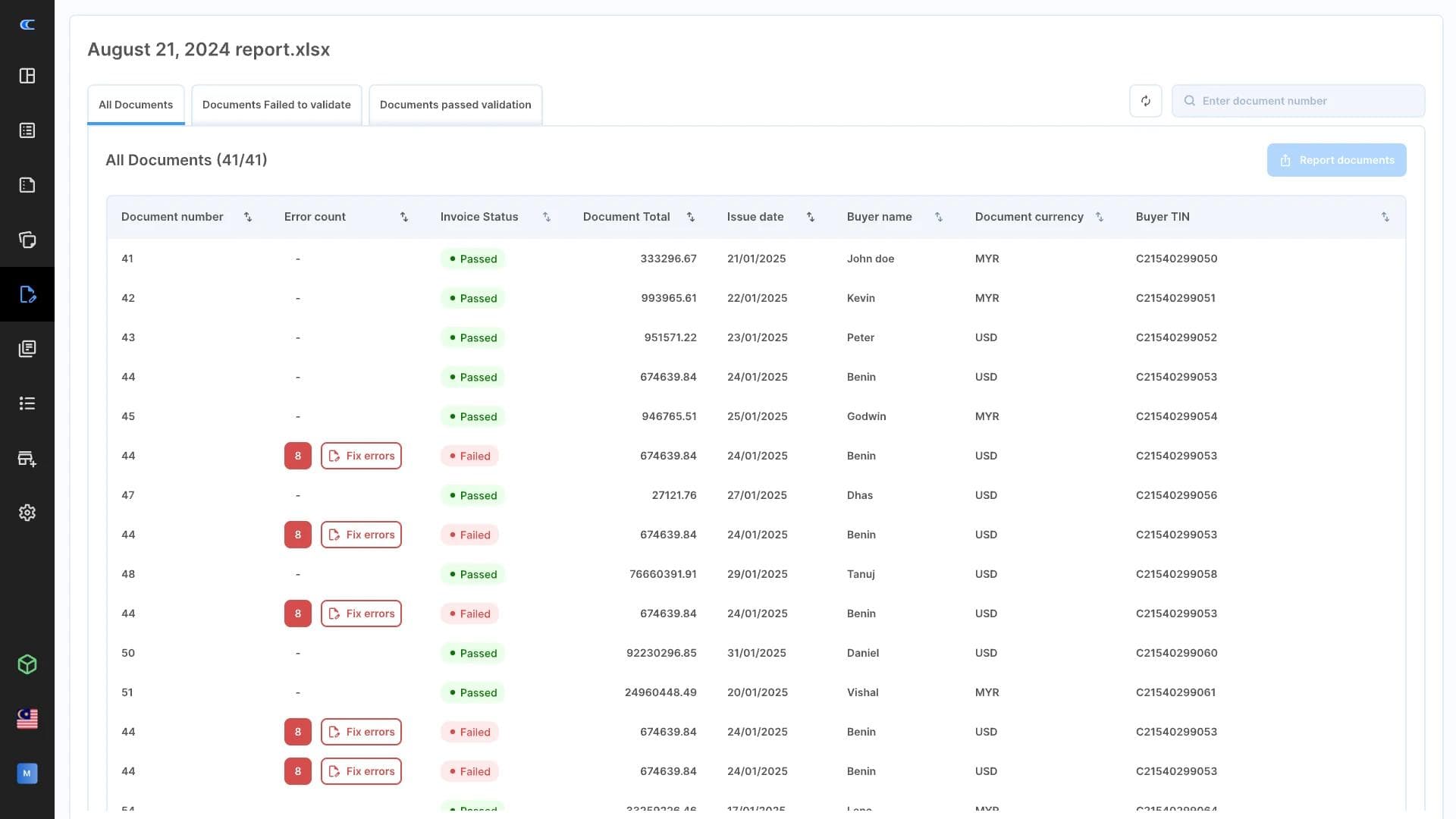Toggle sorting on the Issue date column
This screenshot has width=1456, height=819.
point(810,217)
